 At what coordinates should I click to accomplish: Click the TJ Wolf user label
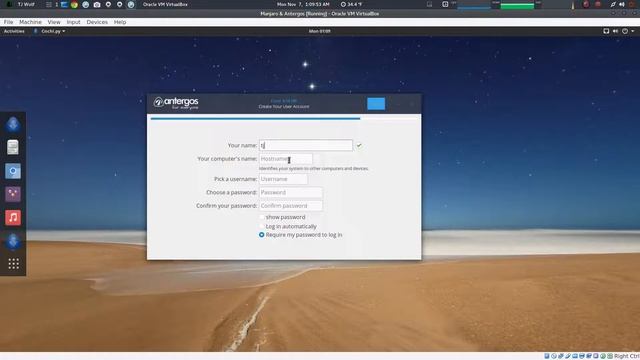[x=26, y=4]
